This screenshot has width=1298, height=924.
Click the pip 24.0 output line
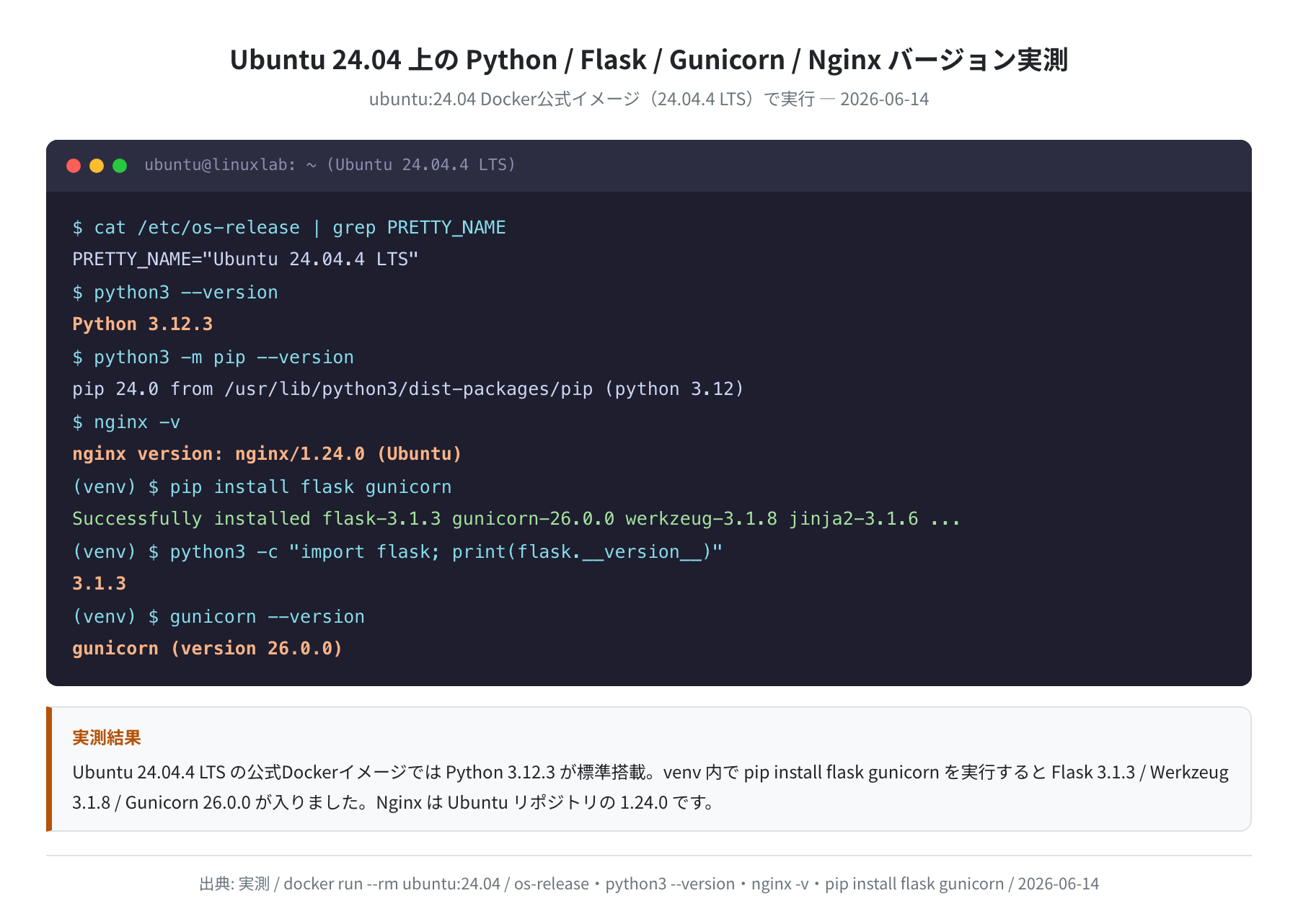pos(408,389)
